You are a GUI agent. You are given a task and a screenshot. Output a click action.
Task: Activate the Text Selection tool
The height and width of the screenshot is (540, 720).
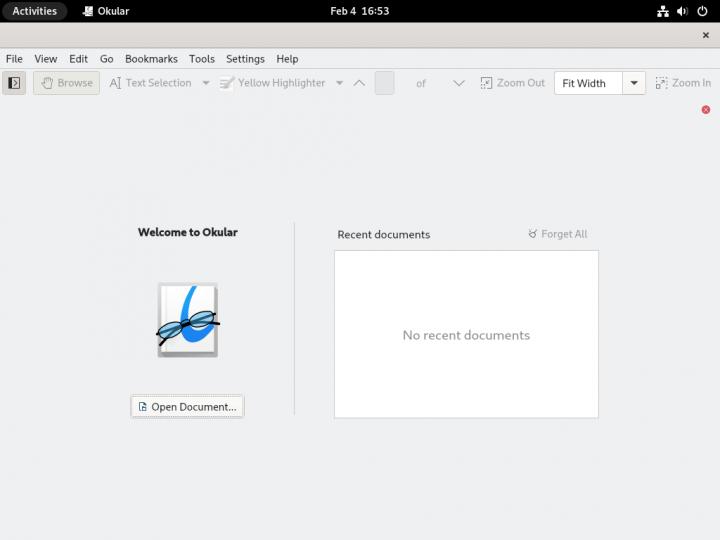150,83
